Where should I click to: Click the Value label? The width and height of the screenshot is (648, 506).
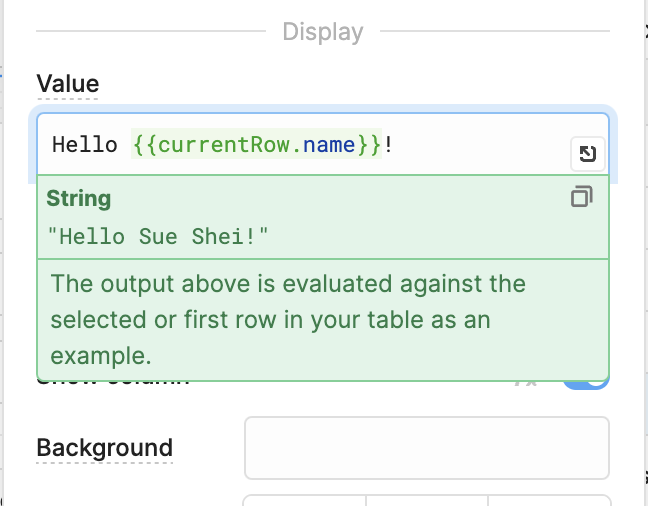point(68,84)
